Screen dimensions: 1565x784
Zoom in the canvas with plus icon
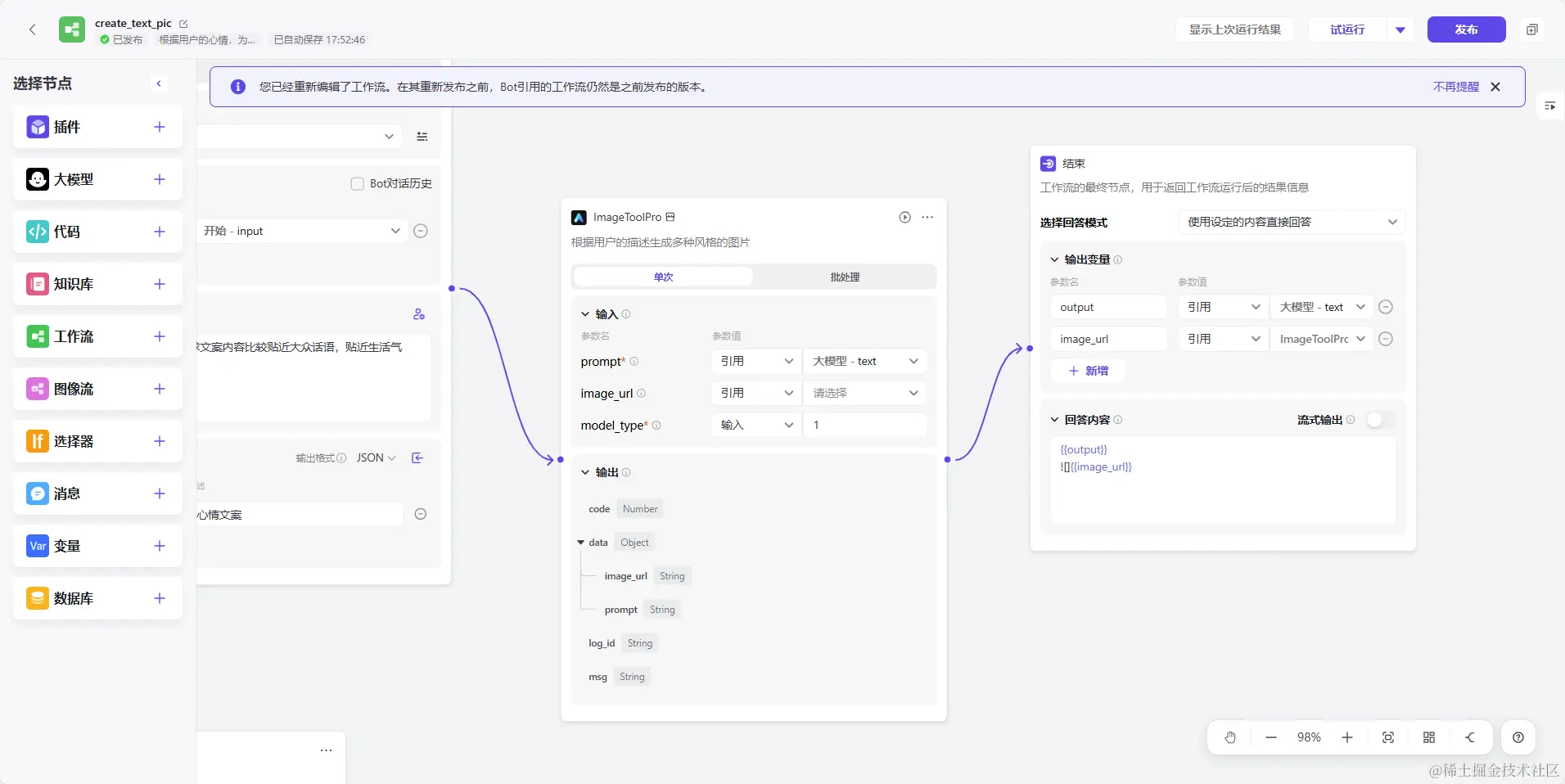click(1347, 737)
